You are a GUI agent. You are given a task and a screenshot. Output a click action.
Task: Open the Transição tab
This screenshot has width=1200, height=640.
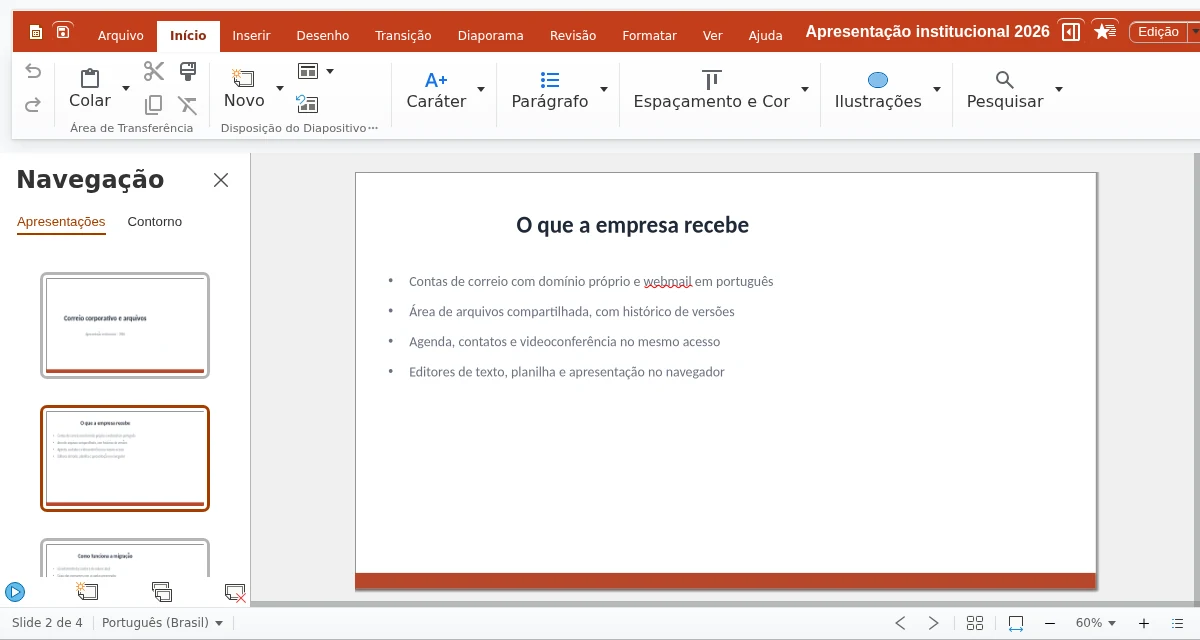click(x=403, y=35)
